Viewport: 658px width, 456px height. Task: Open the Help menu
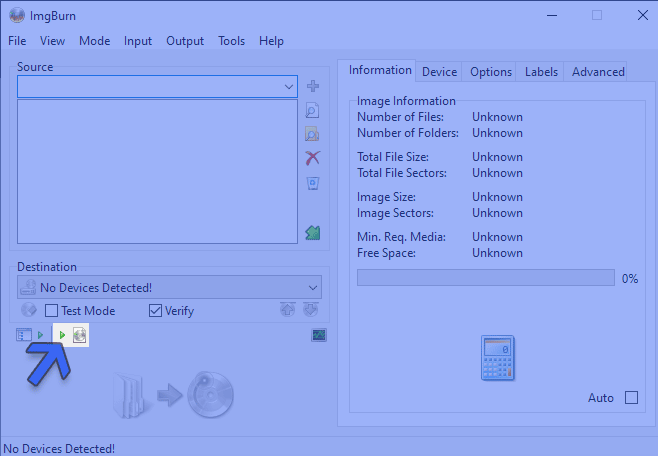click(272, 41)
